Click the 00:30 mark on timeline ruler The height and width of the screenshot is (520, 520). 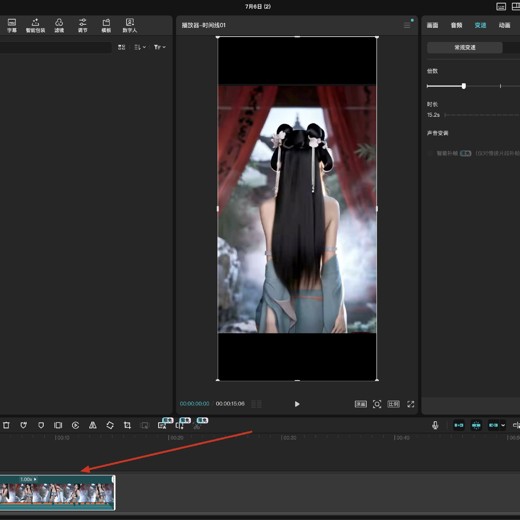tap(289, 437)
